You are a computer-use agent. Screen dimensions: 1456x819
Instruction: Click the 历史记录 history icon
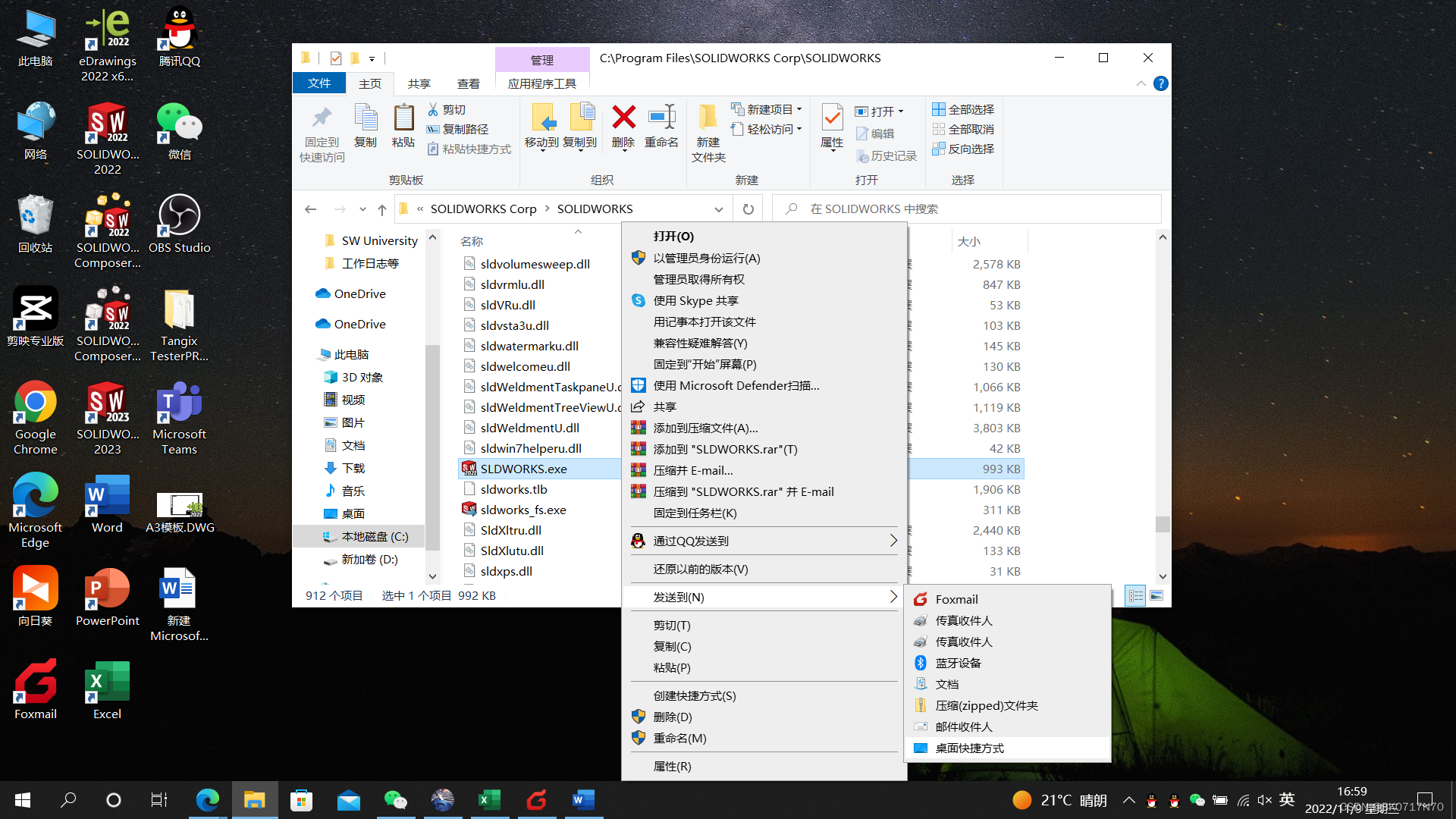tap(886, 155)
